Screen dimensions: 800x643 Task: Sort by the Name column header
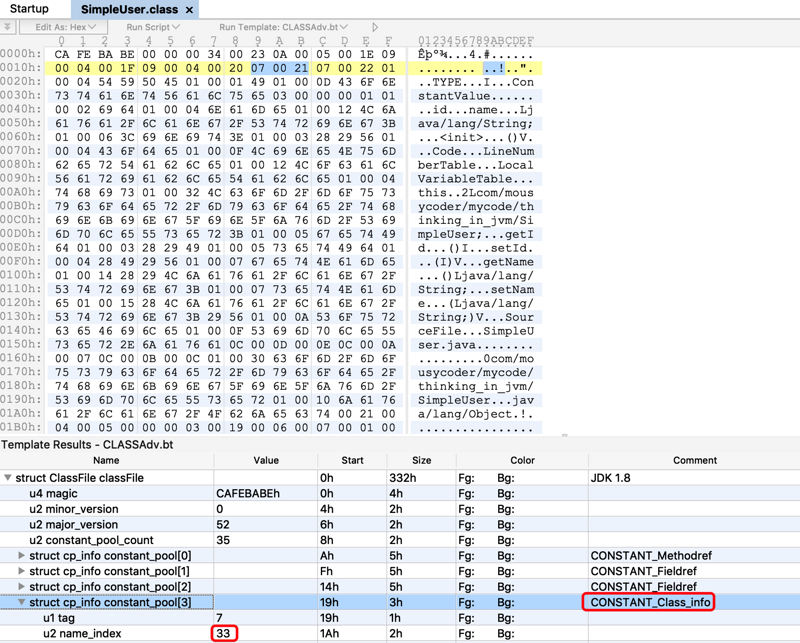coord(106,460)
